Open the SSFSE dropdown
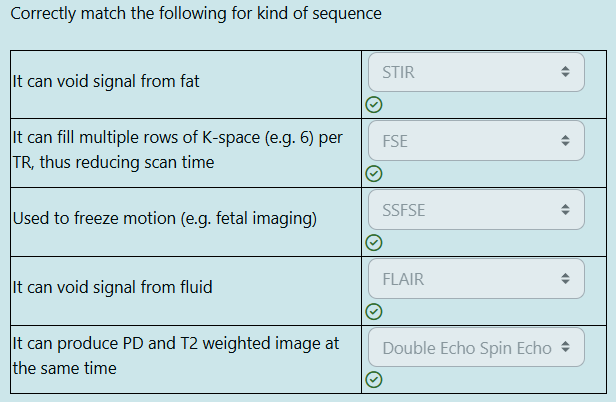The width and height of the screenshot is (616, 402). pyautogui.click(x=476, y=210)
